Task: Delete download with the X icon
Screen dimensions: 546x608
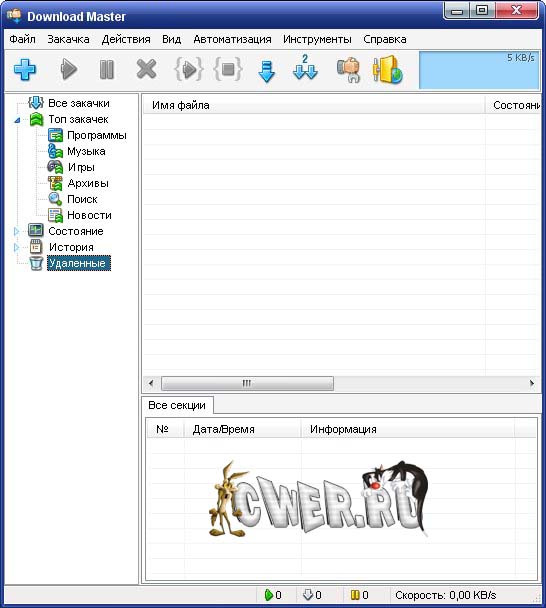Action: (146, 69)
